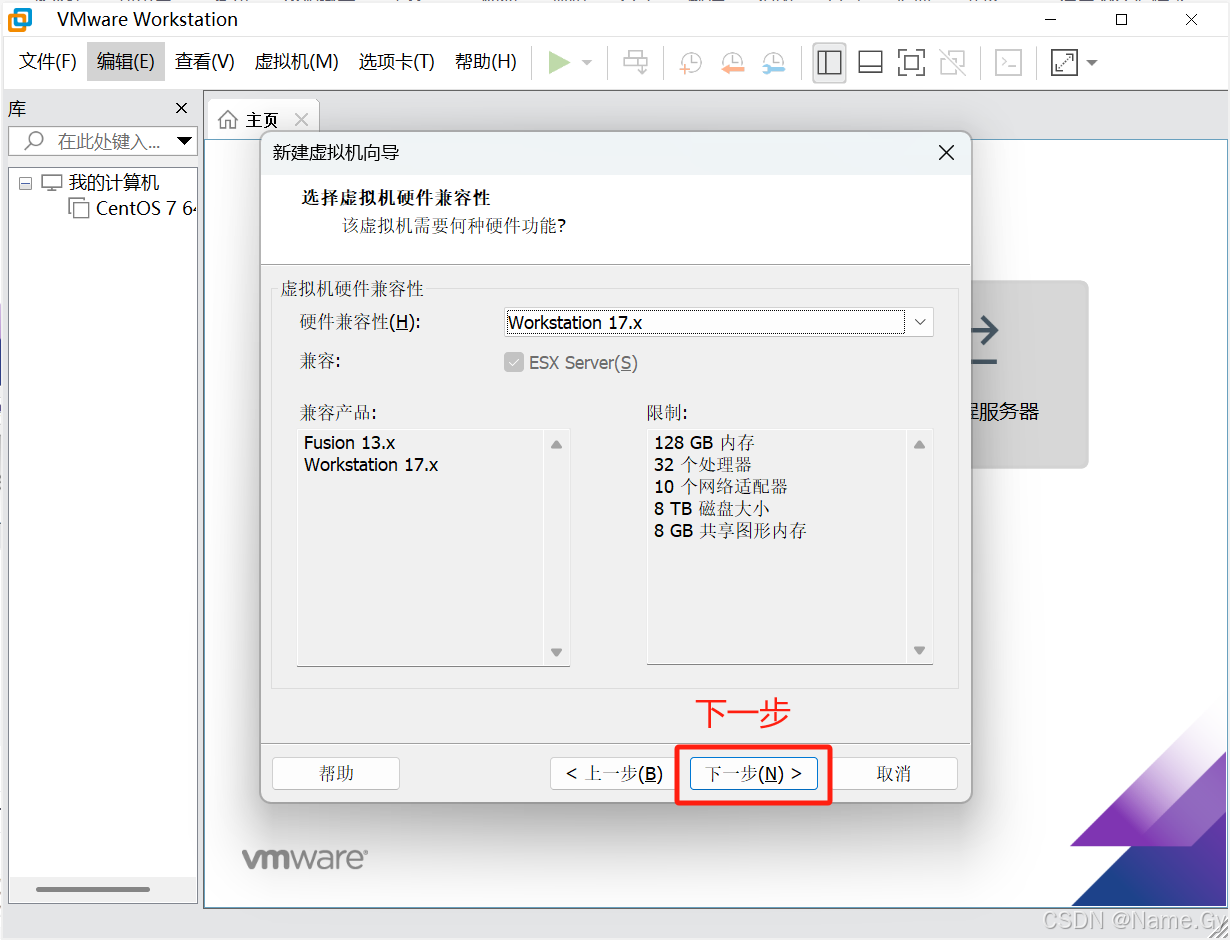Toggle the ESX Server(S) checkbox
The image size is (1230, 940).
[x=514, y=362]
